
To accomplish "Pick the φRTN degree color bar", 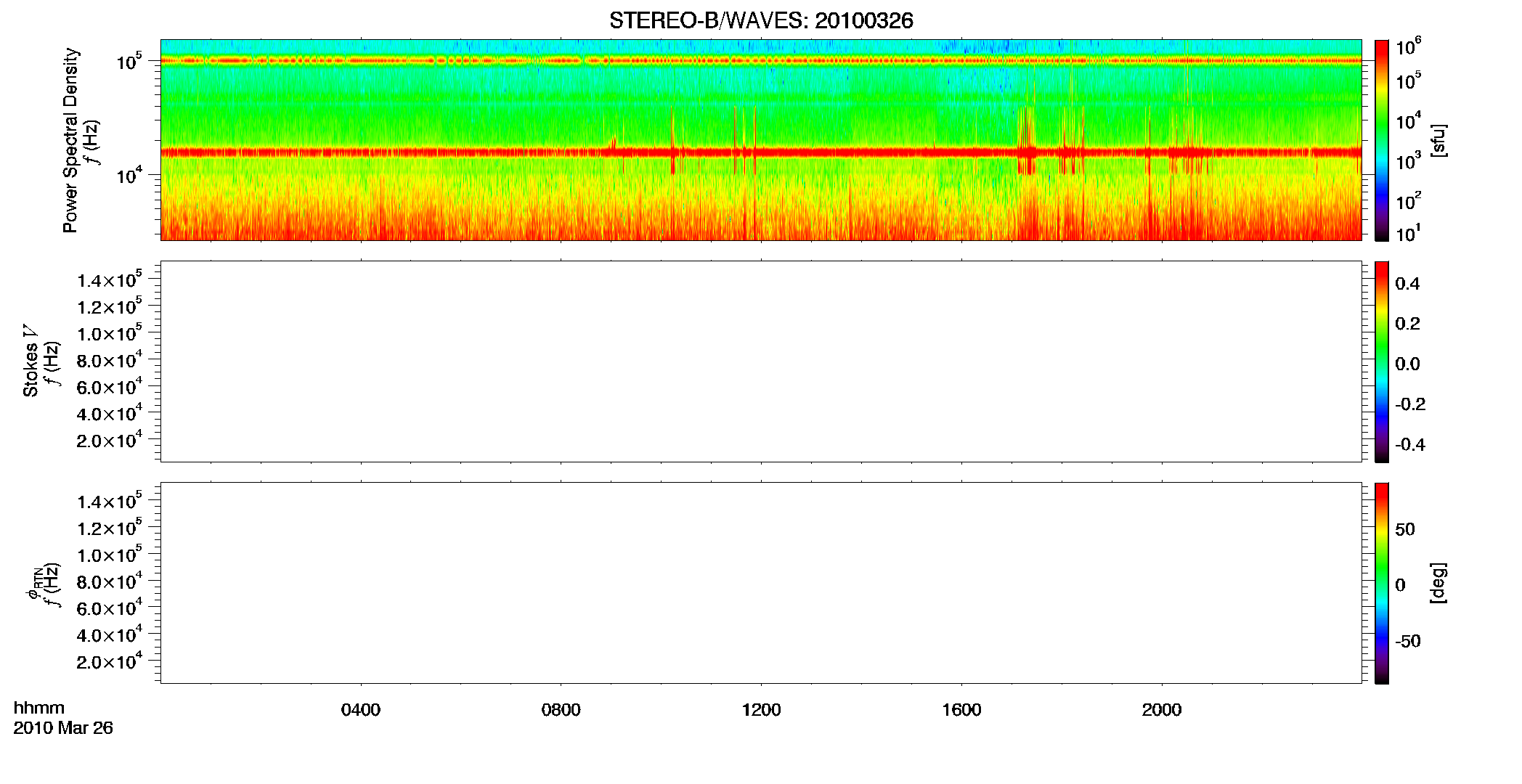I will (1381, 583).
